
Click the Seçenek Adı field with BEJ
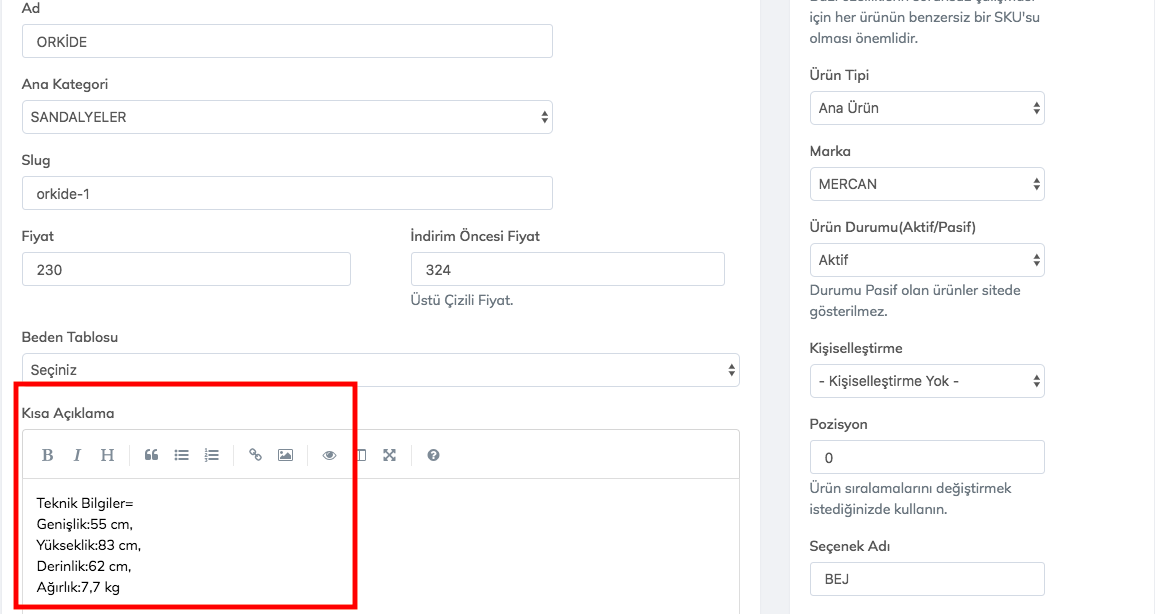pyautogui.click(x=926, y=579)
